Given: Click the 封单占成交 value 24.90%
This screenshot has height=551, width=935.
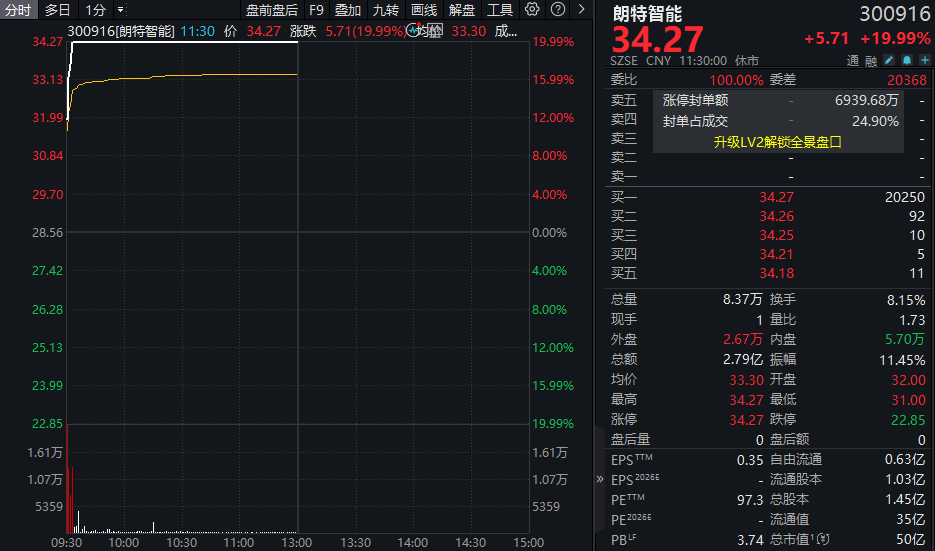Looking at the screenshot, I should pyautogui.click(x=875, y=121).
